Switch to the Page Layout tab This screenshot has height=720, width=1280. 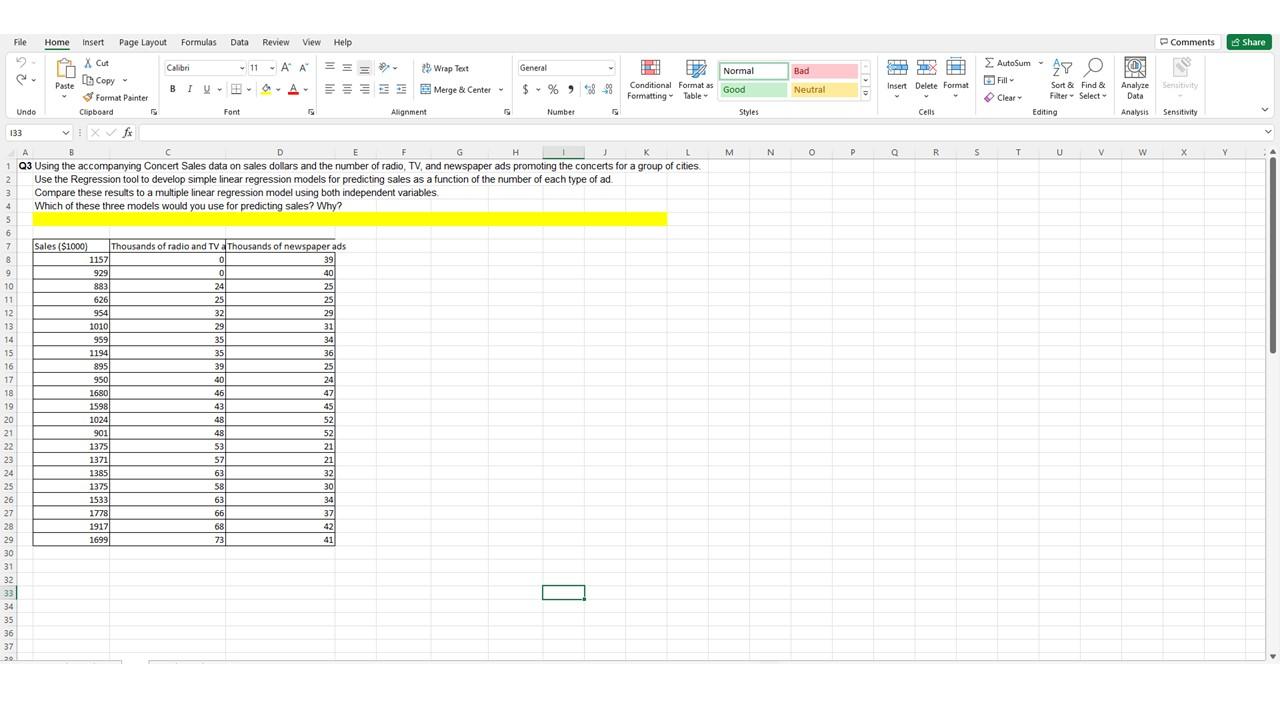click(x=143, y=42)
